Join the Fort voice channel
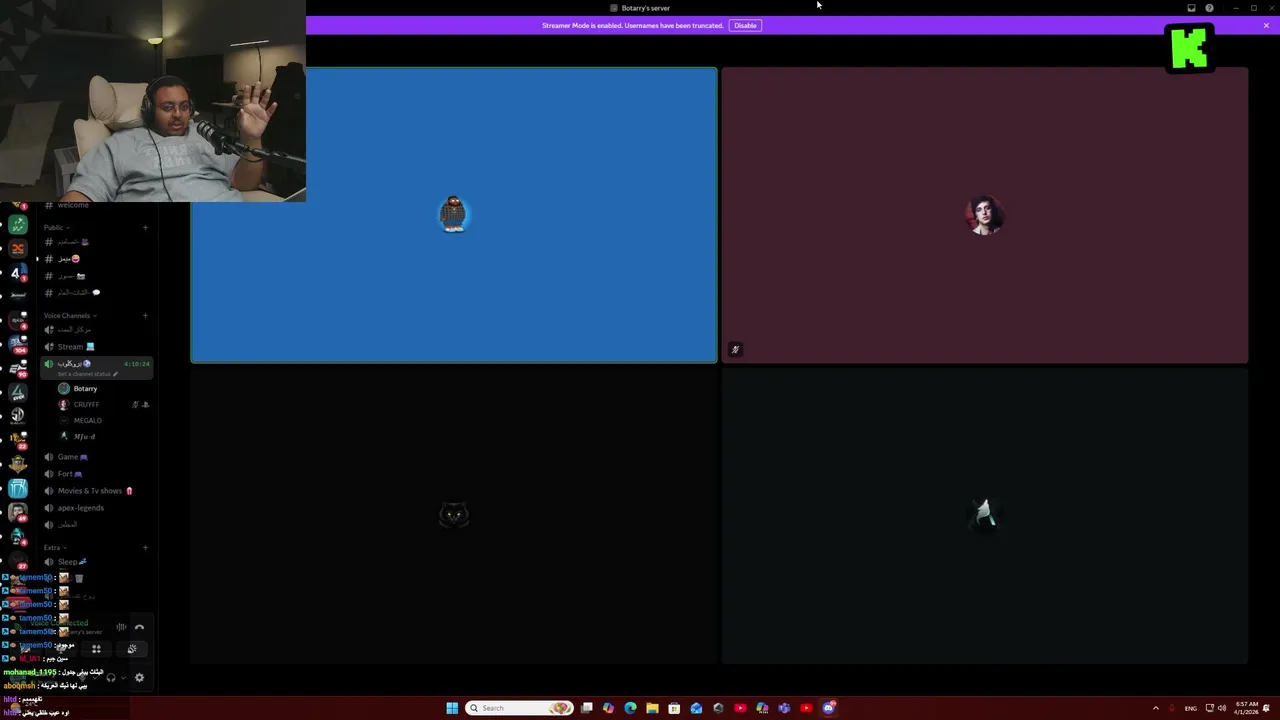The width and height of the screenshot is (1280, 720). [x=96, y=474]
